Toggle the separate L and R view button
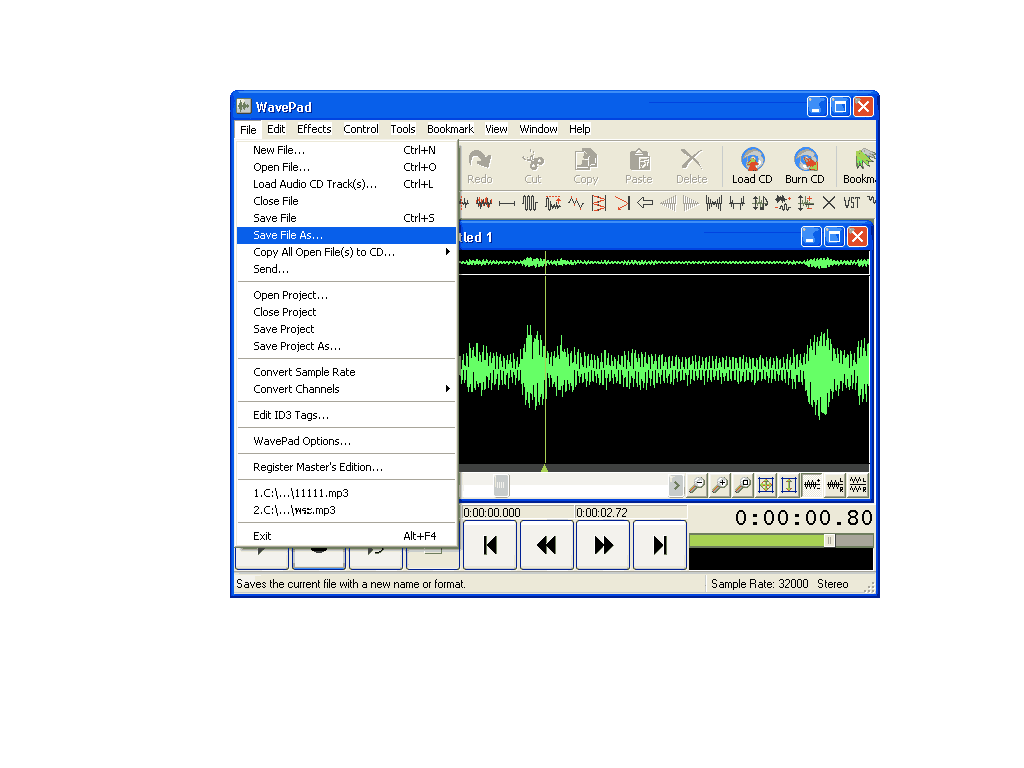The width and height of the screenshot is (1024, 768). pos(857,485)
